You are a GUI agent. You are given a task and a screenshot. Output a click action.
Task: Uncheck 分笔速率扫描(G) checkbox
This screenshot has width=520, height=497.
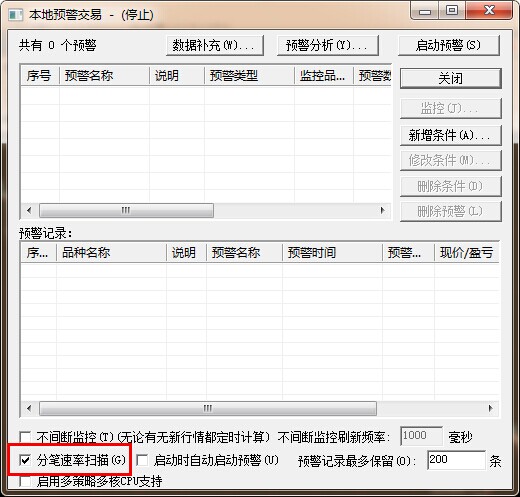pyautogui.click(x=25, y=460)
